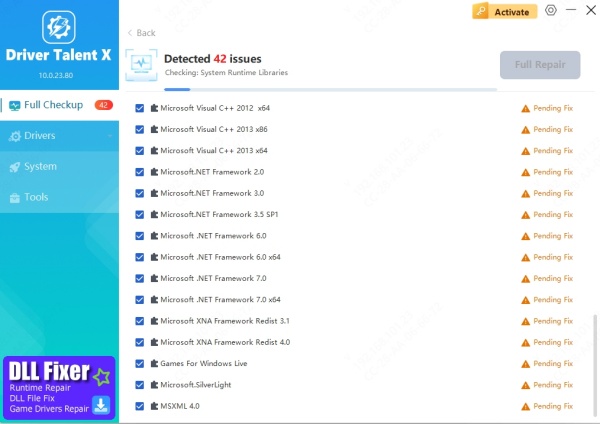600x424 pixels.
Task: Click the Tools briefcase icon in sidebar
Action: (14, 197)
